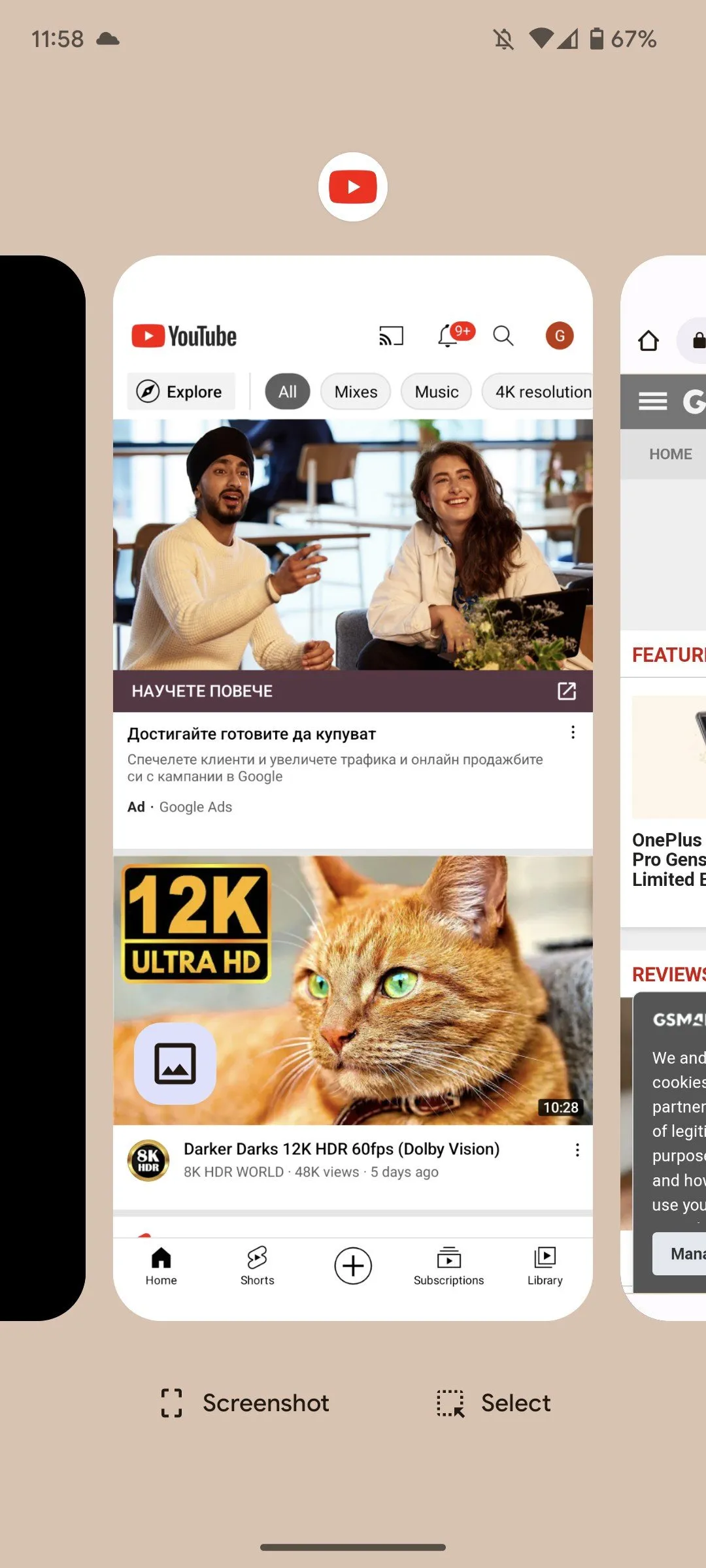Viewport: 706px width, 1568px height.
Task: Open more options for the Google Ads ad
Action: pos(573,732)
